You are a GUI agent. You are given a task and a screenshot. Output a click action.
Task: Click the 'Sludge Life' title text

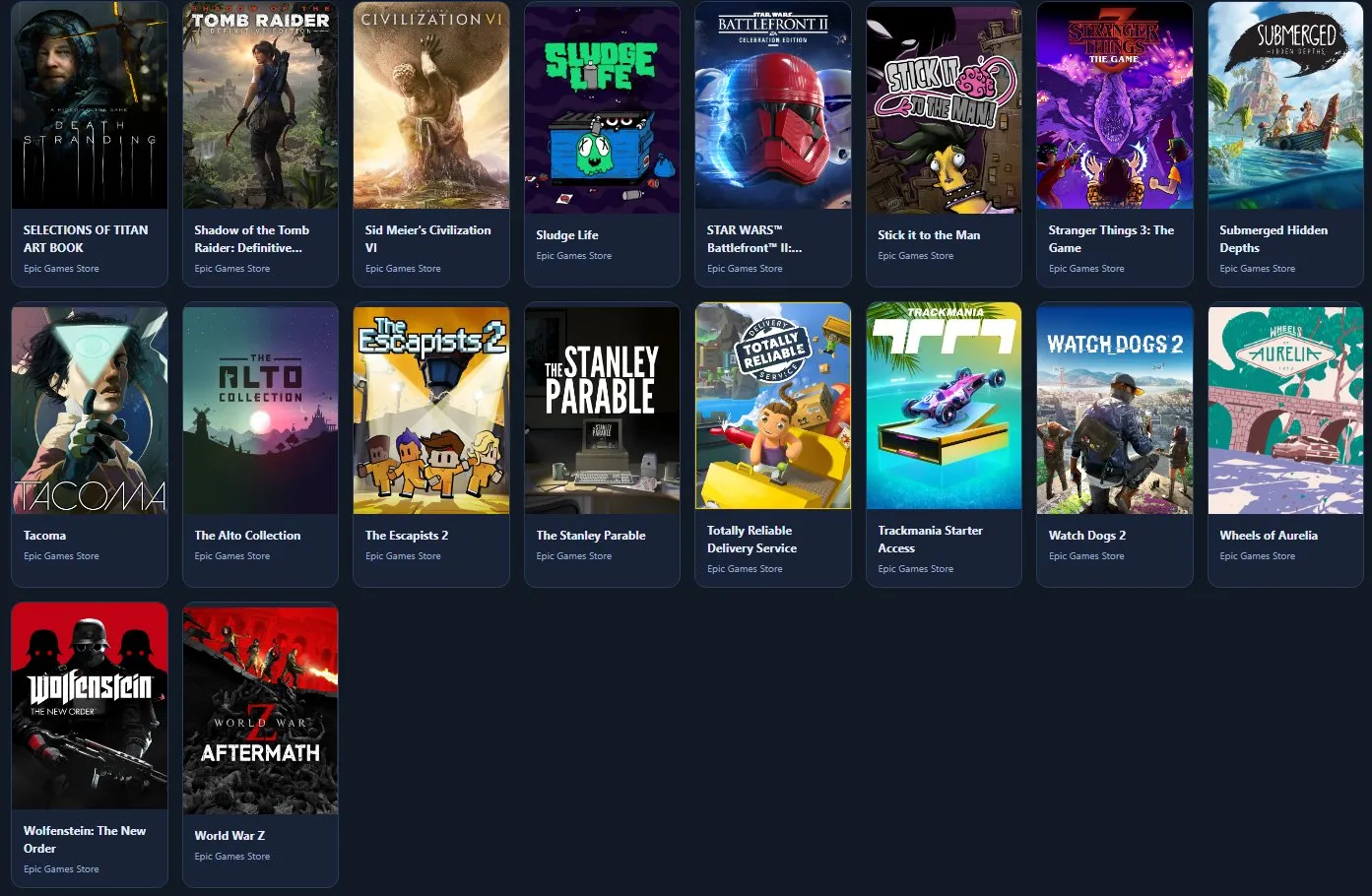click(567, 235)
